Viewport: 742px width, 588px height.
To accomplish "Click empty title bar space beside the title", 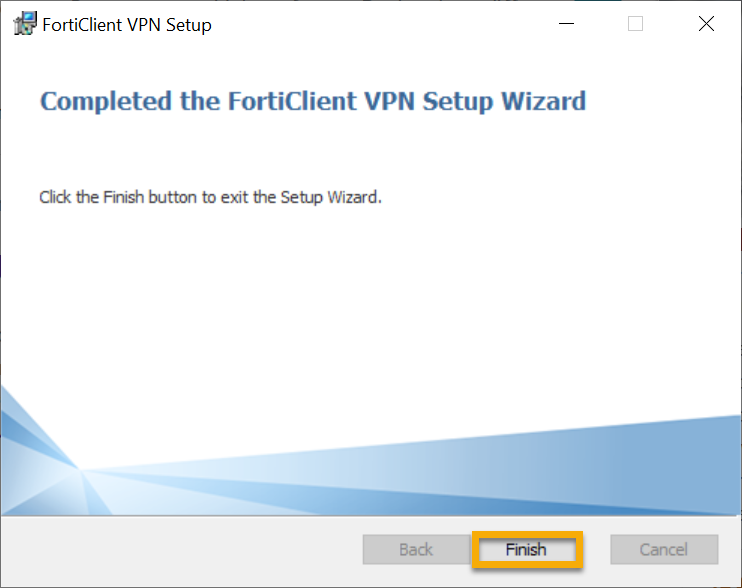I will click(380, 25).
